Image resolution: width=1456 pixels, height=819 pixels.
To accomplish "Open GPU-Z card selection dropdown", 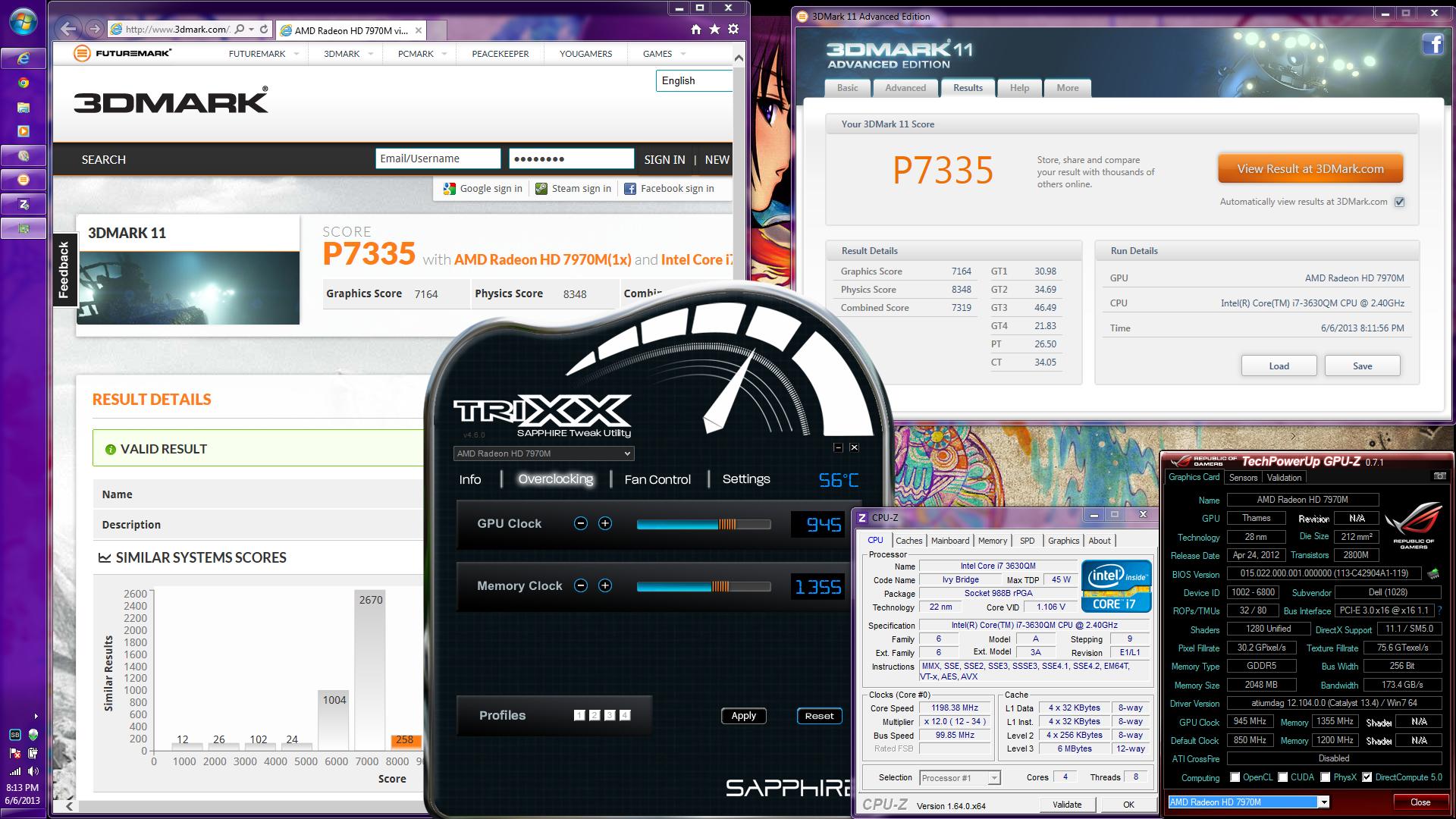I will pyautogui.click(x=1323, y=802).
